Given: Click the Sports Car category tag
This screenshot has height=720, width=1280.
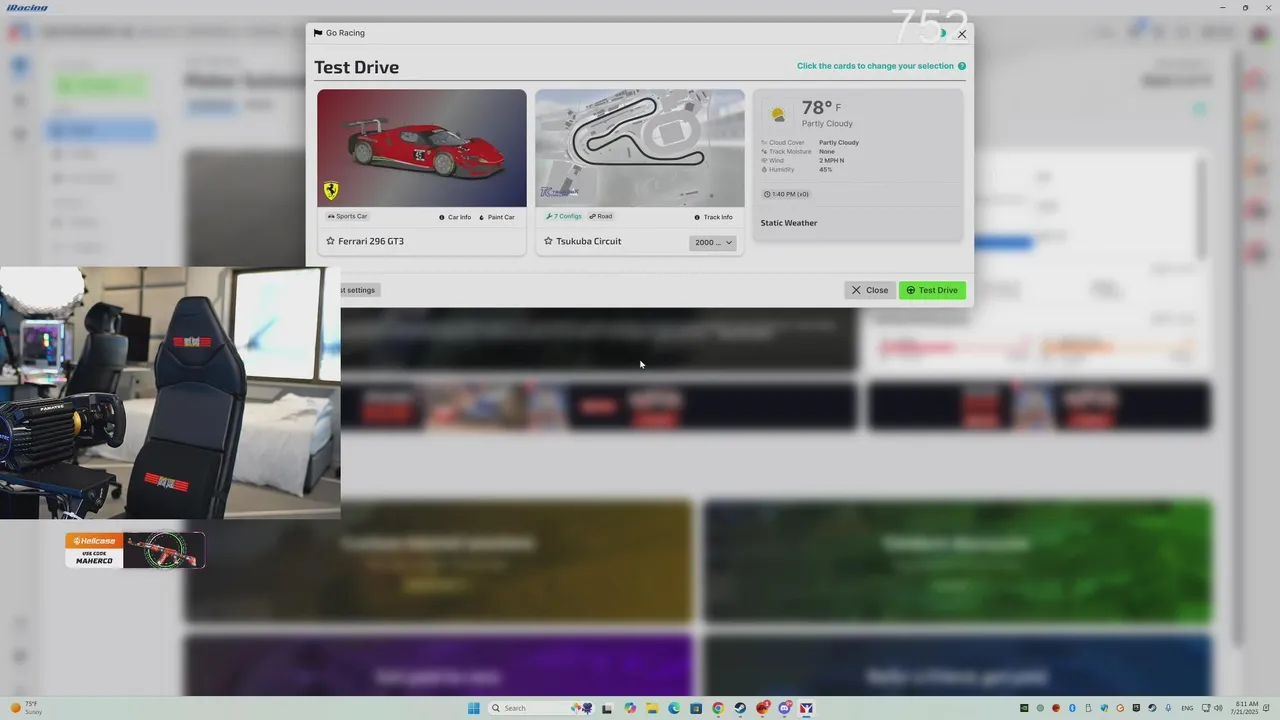Looking at the screenshot, I should [347, 216].
